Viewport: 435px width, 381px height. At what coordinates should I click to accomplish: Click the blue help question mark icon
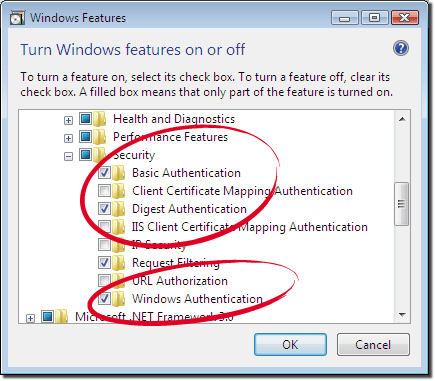401,49
